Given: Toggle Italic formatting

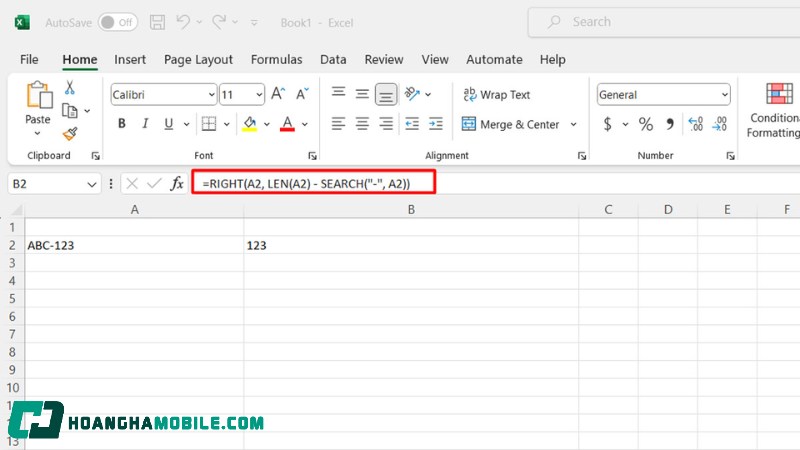Looking at the screenshot, I should click(x=145, y=123).
